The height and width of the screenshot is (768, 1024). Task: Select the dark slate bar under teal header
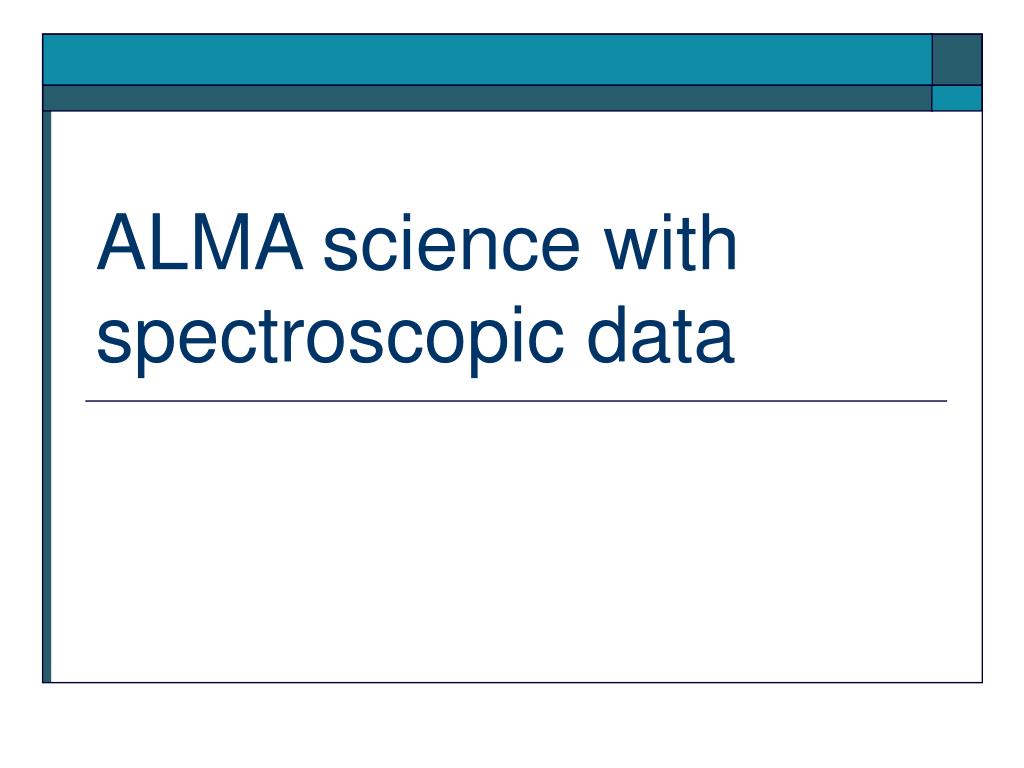(x=487, y=99)
